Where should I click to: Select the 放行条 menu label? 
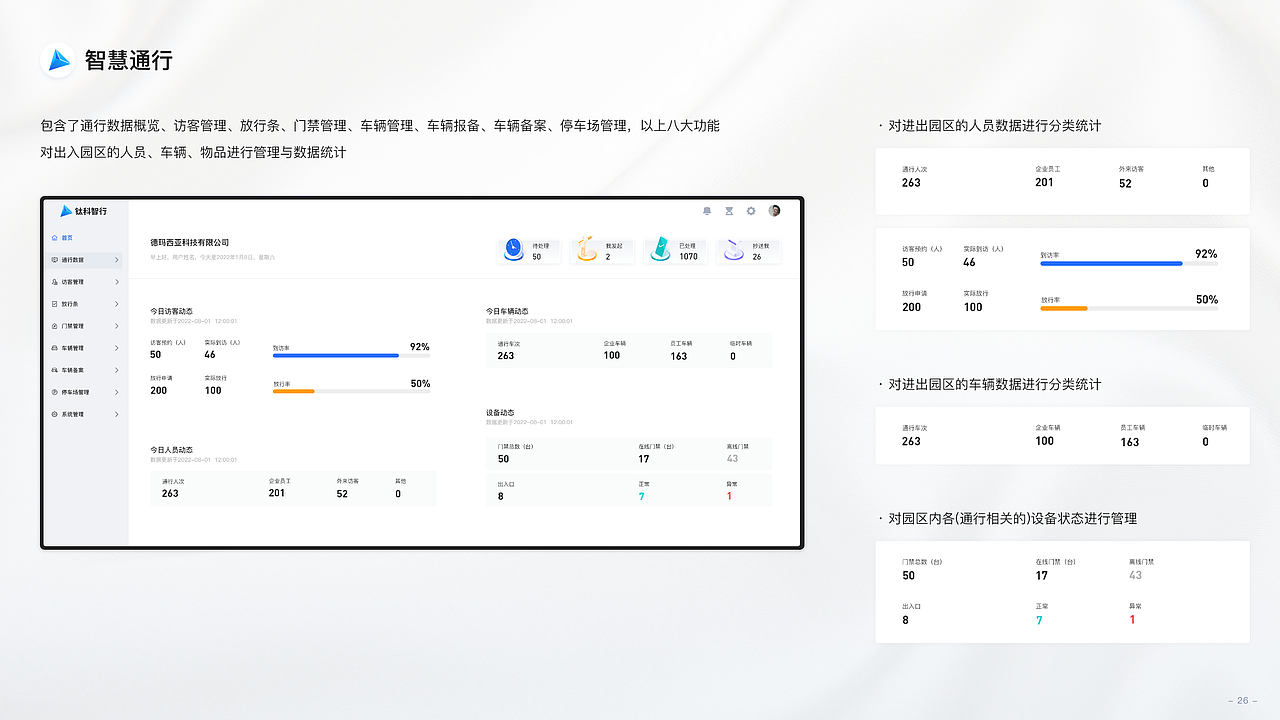coord(70,304)
